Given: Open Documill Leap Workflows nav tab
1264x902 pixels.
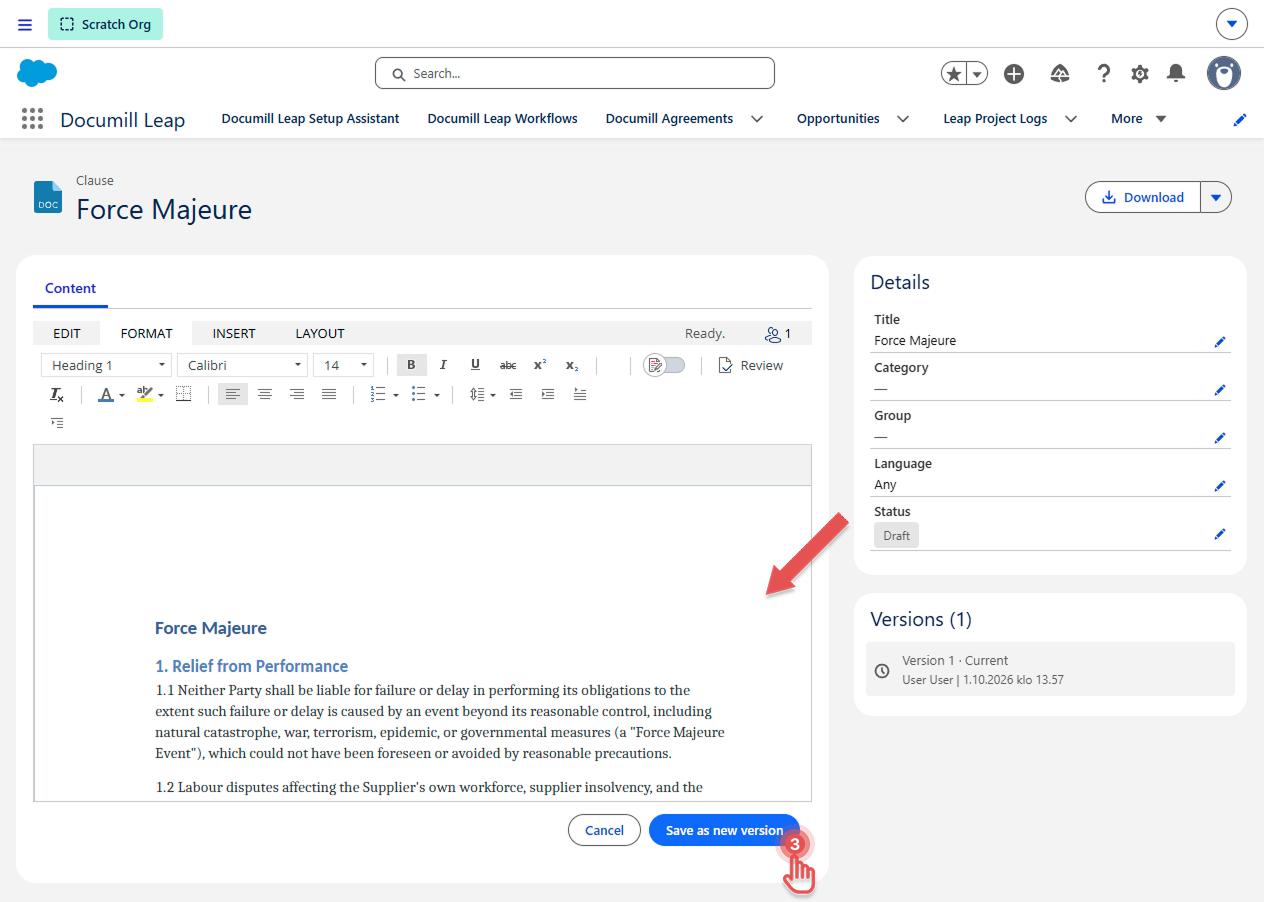Looking at the screenshot, I should 503,118.
